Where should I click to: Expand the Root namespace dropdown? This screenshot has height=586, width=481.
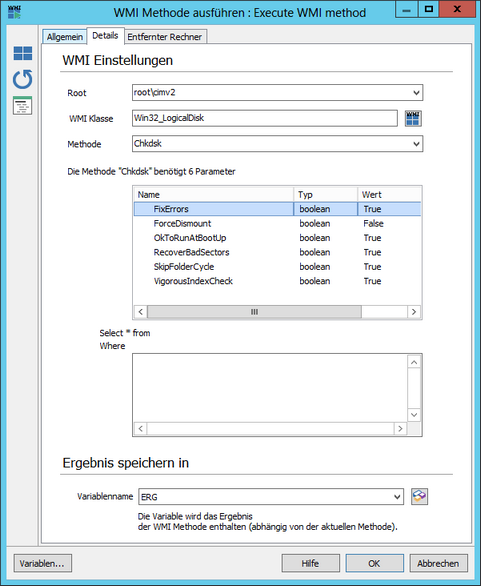pos(416,93)
